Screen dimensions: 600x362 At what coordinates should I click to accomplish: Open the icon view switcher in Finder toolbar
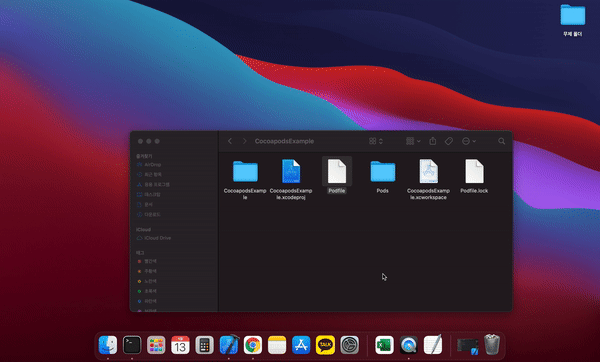point(376,141)
